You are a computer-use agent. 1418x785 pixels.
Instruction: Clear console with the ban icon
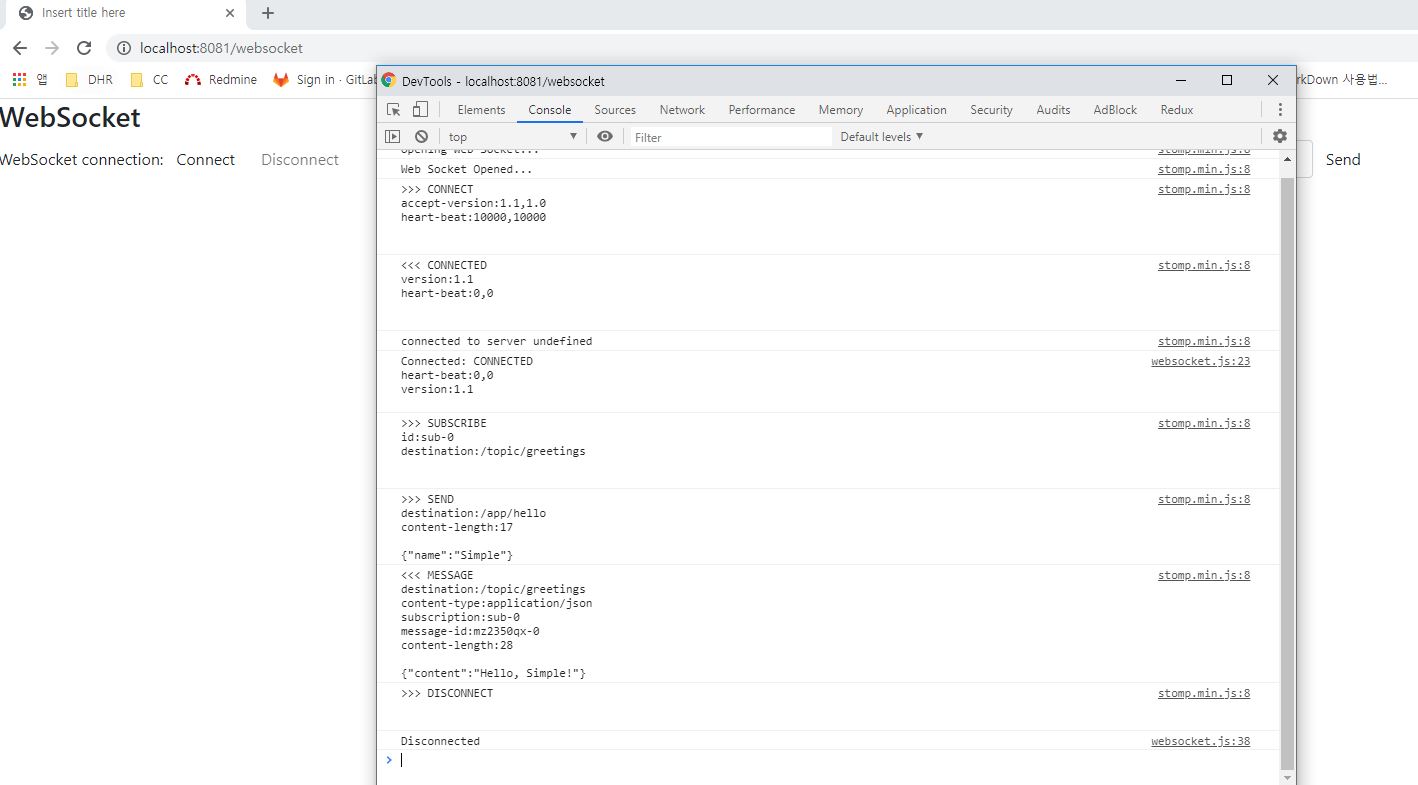421,136
